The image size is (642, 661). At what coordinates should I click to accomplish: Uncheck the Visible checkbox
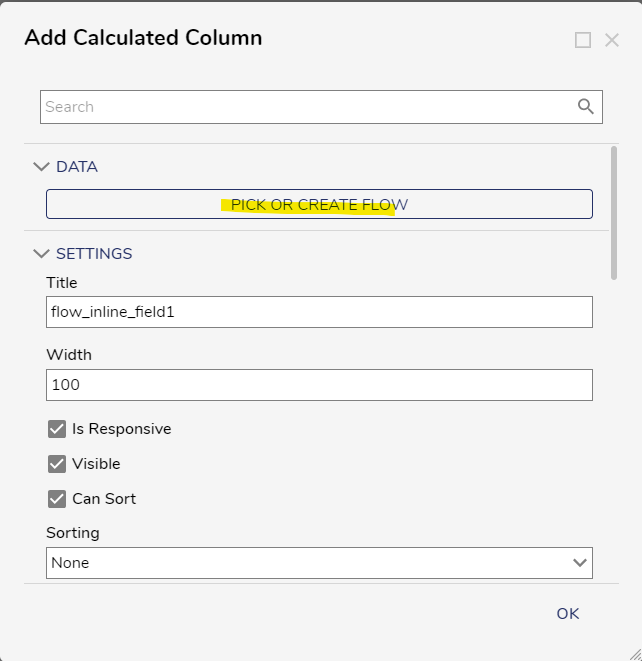[x=56, y=464]
